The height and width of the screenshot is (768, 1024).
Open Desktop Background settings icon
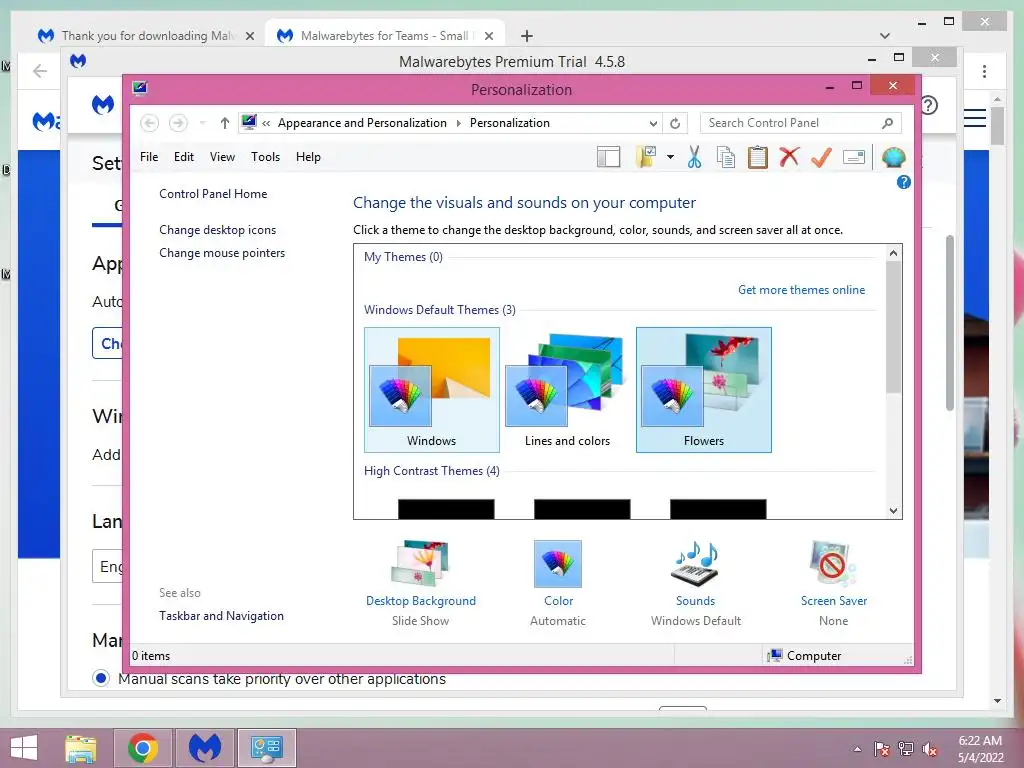421,564
